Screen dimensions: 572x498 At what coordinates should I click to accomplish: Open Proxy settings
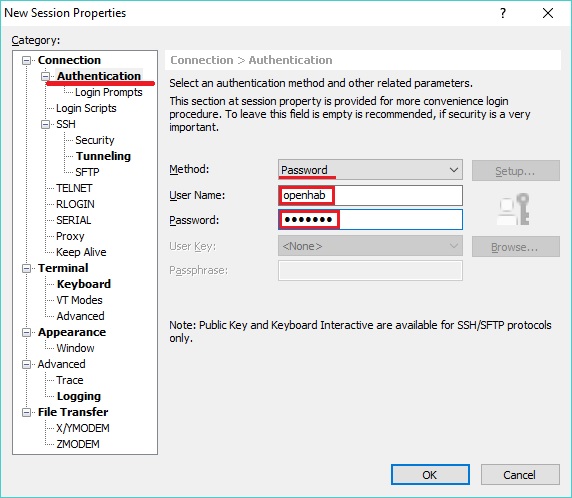70,236
